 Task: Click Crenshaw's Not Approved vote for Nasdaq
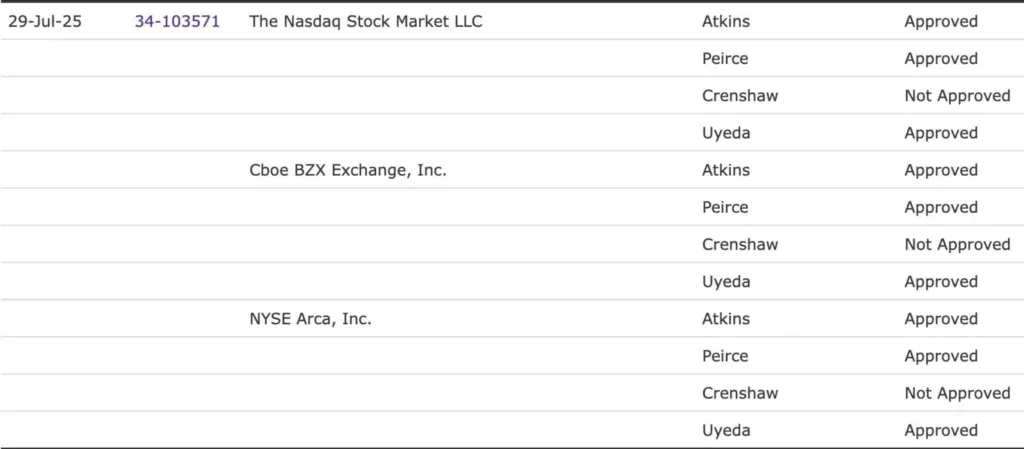(x=957, y=96)
